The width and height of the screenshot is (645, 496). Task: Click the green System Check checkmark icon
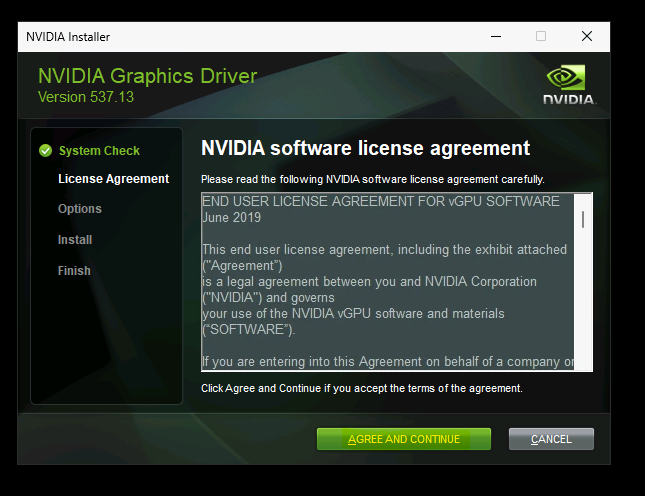(x=46, y=151)
